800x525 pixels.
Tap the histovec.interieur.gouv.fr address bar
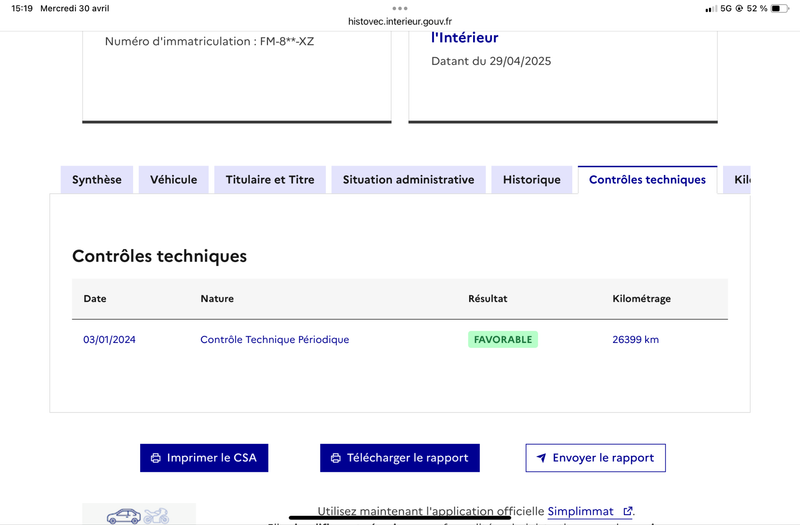click(400, 21)
